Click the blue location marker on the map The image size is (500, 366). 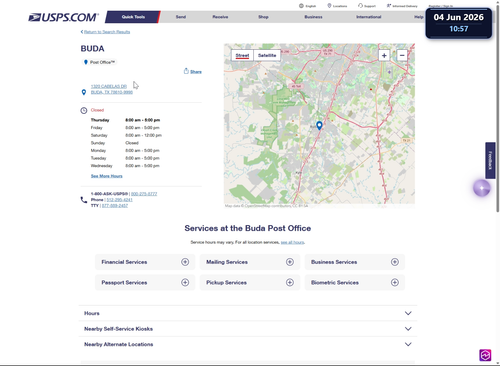[319, 125]
